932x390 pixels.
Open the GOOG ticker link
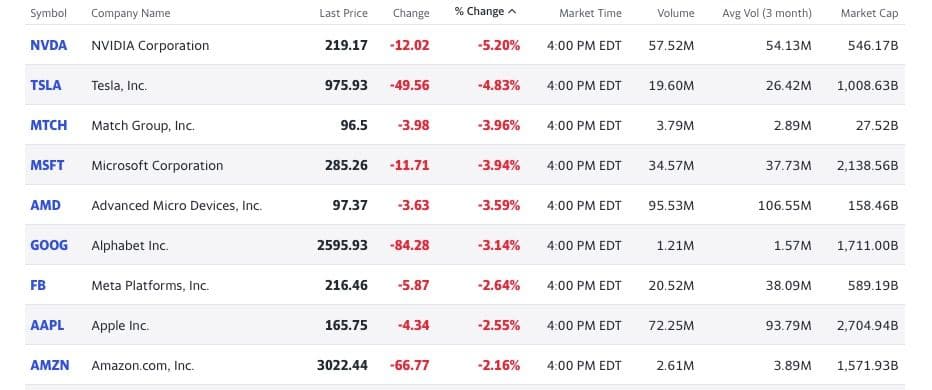click(x=49, y=245)
